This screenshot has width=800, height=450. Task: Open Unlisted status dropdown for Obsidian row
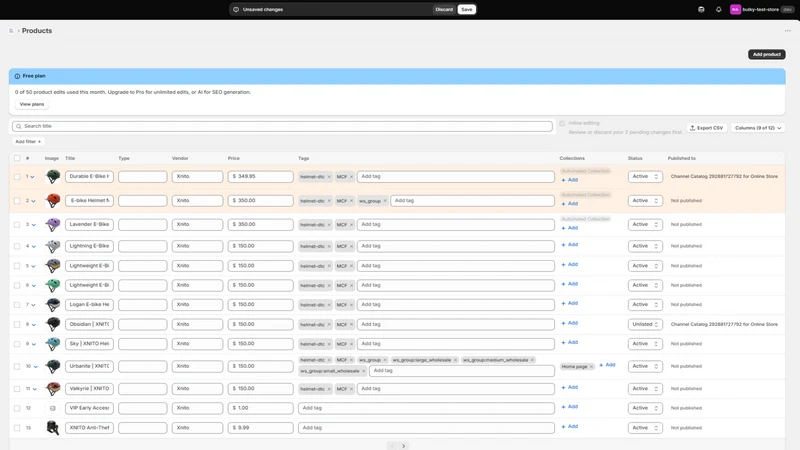pos(645,324)
